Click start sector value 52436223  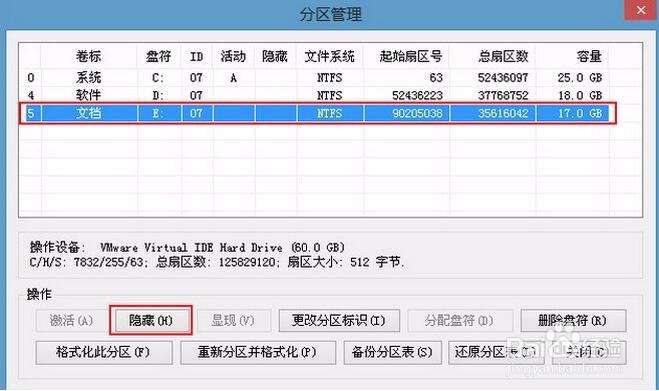click(x=417, y=95)
